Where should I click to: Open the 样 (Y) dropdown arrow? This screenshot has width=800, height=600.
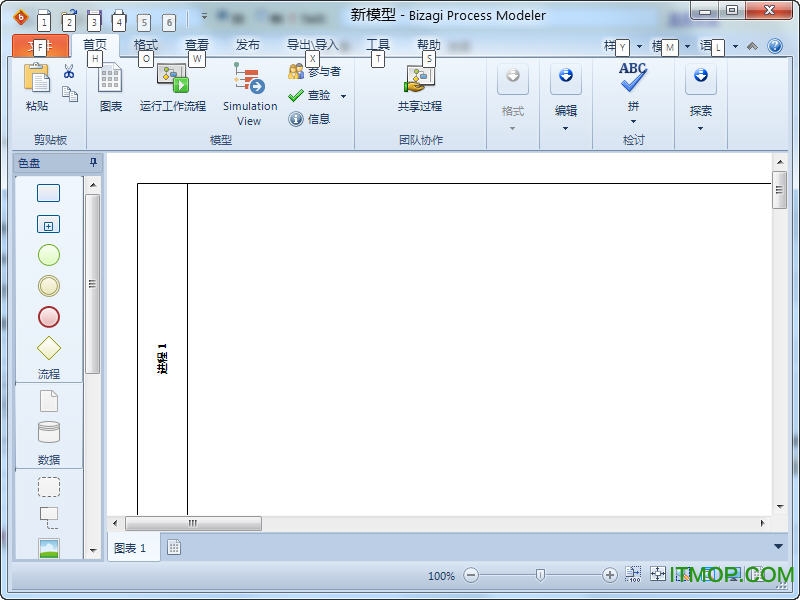(639, 46)
